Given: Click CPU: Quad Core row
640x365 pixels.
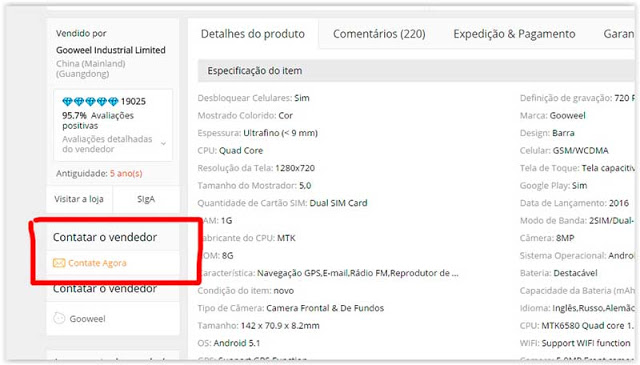Looking at the screenshot, I should tap(230, 151).
